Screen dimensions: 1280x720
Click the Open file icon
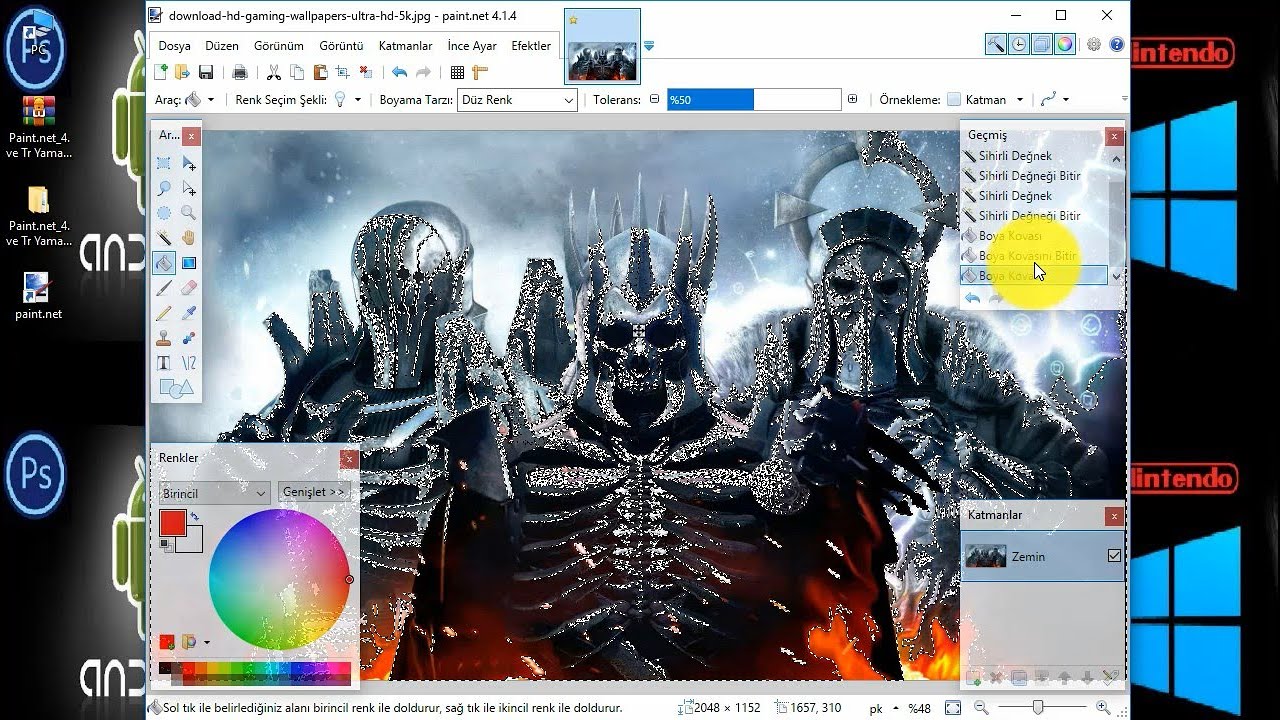point(182,72)
